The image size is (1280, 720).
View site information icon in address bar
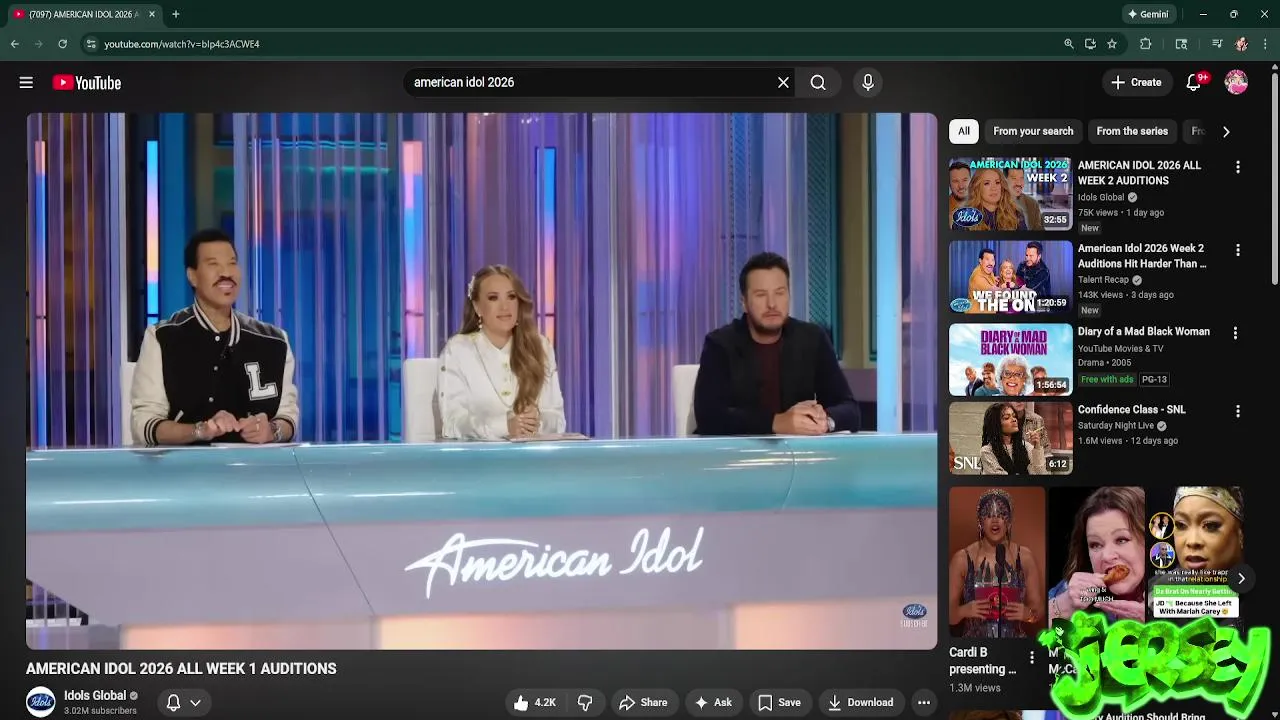click(x=91, y=44)
